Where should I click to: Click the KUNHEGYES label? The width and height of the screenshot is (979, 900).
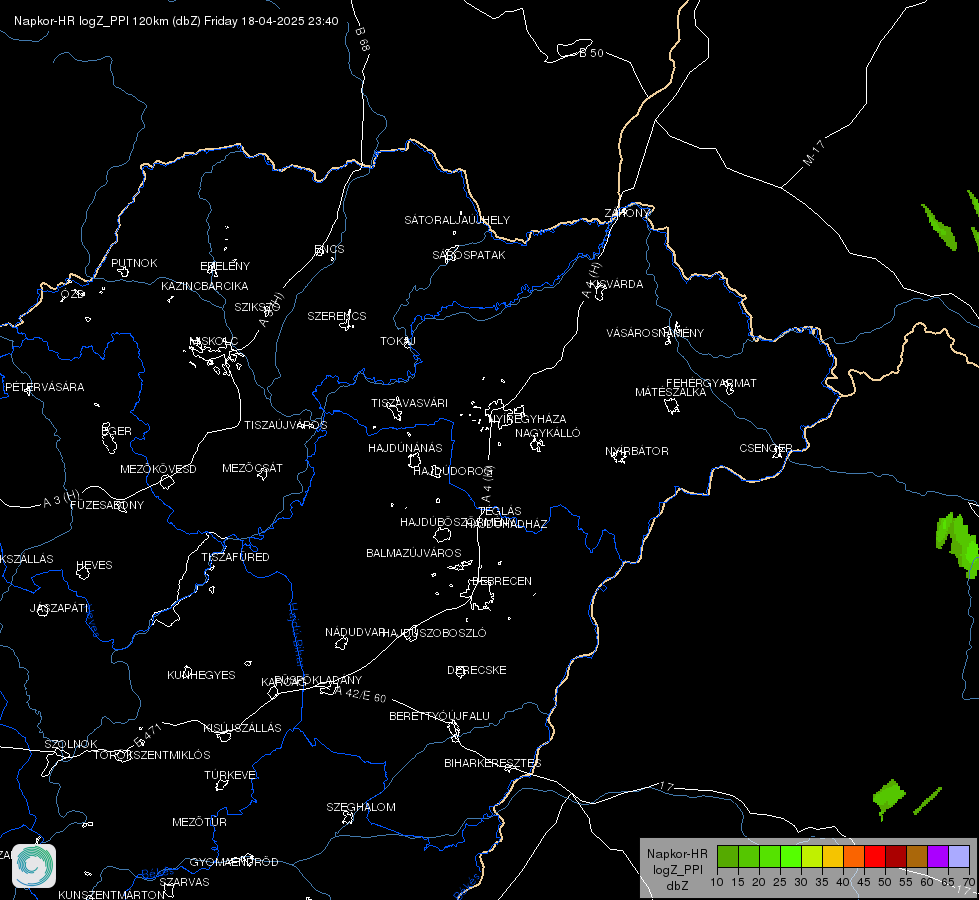201,675
